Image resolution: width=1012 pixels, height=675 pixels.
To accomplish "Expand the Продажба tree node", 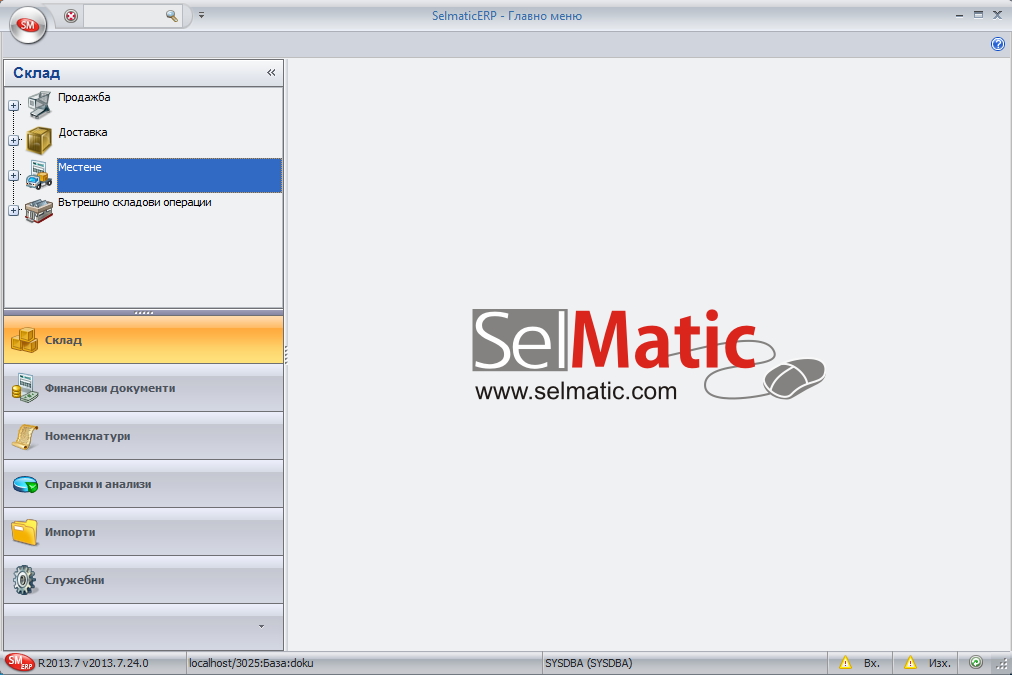I will (14, 105).
